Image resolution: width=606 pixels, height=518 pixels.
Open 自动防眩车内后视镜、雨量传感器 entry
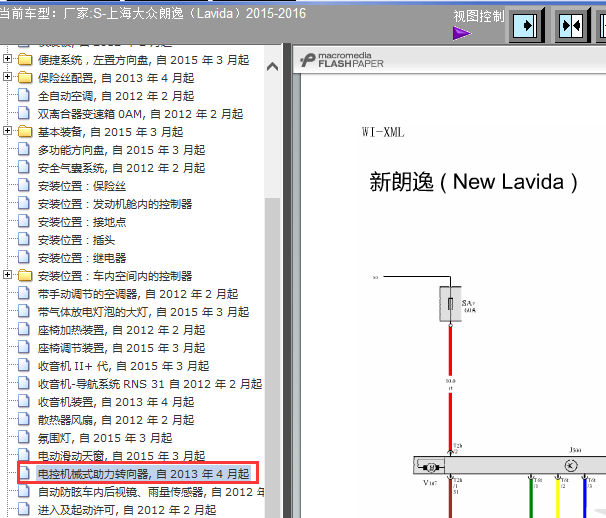coord(151,492)
